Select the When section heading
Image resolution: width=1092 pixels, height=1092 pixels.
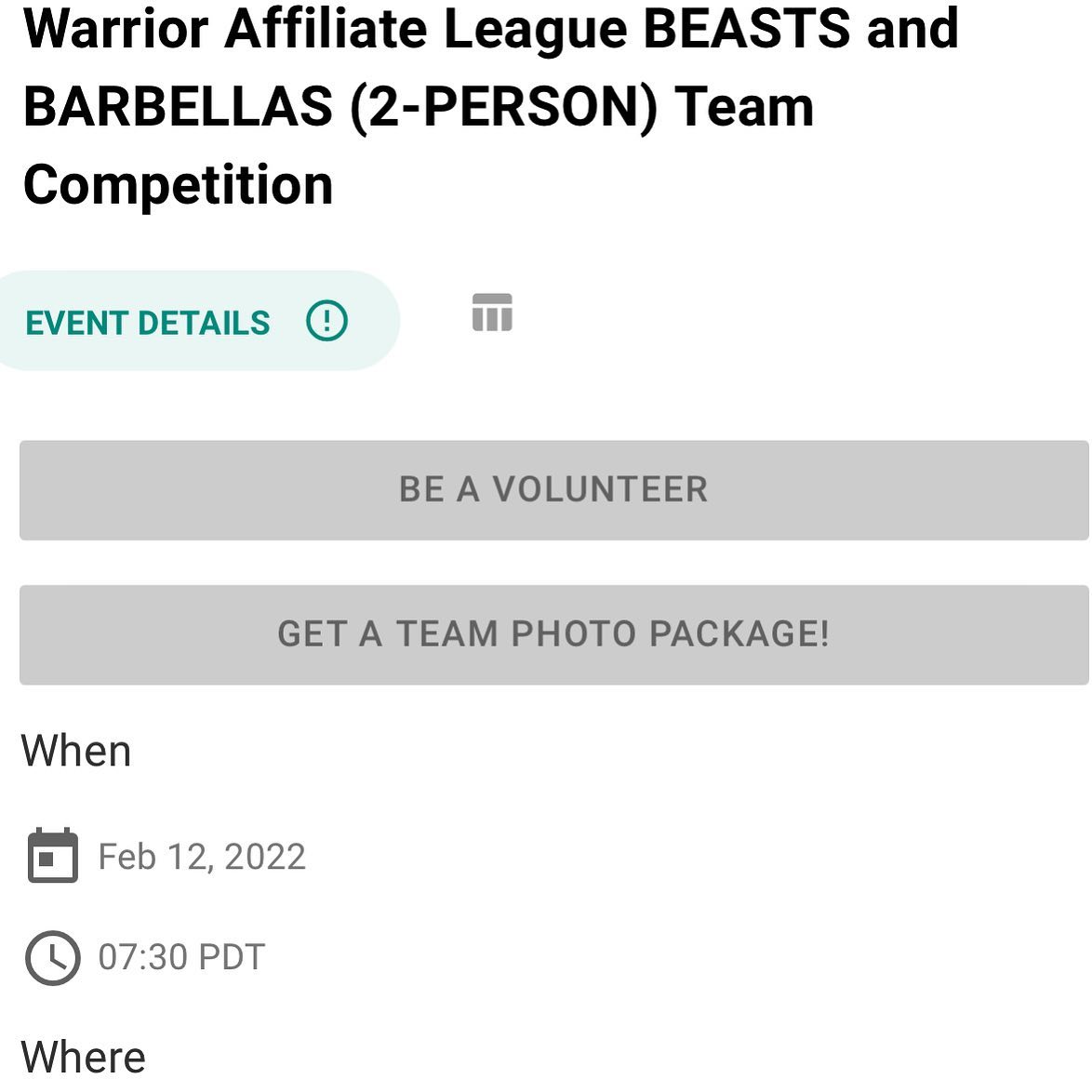(76, 751)
